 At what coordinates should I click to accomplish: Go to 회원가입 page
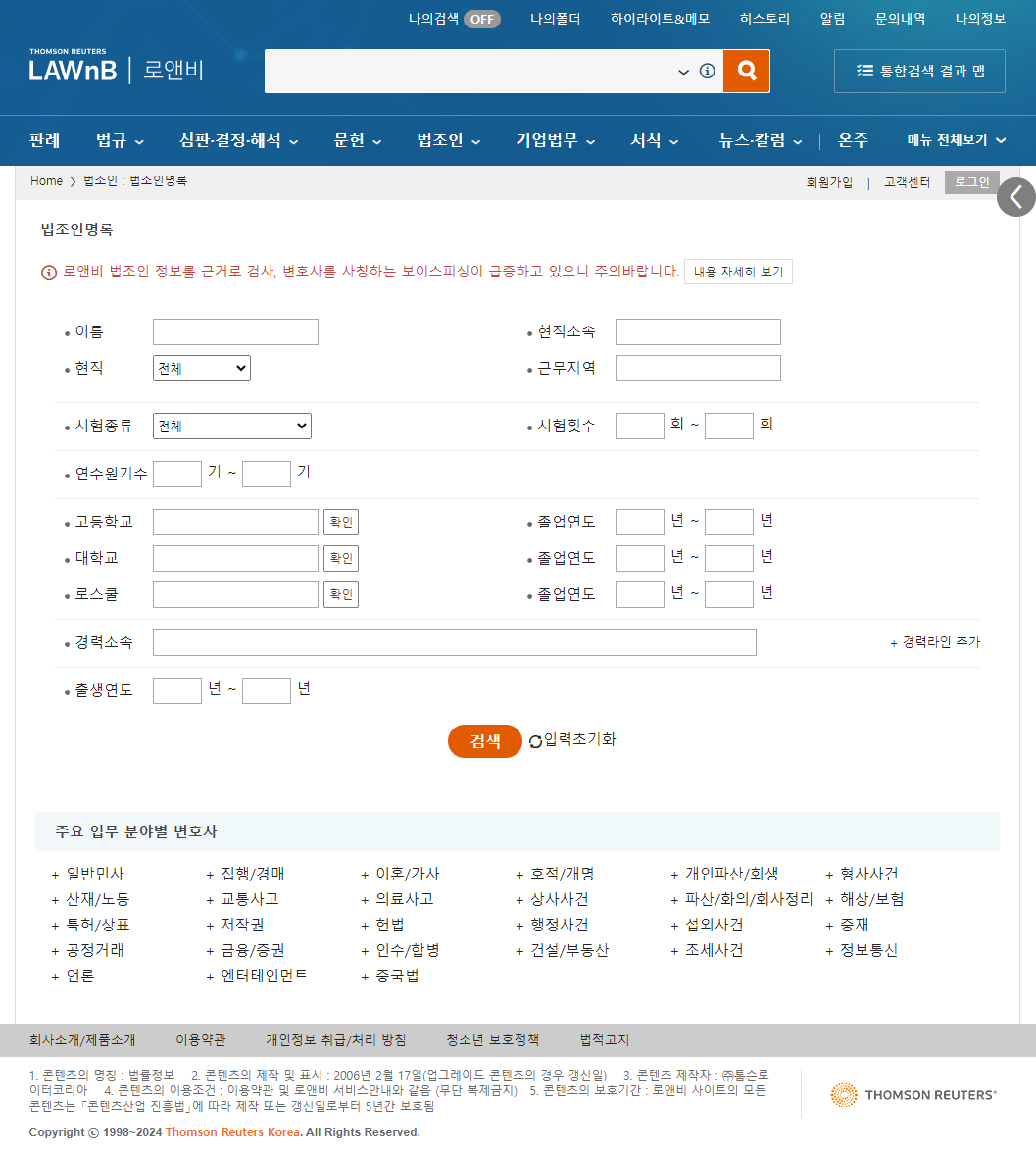[830, 182]
